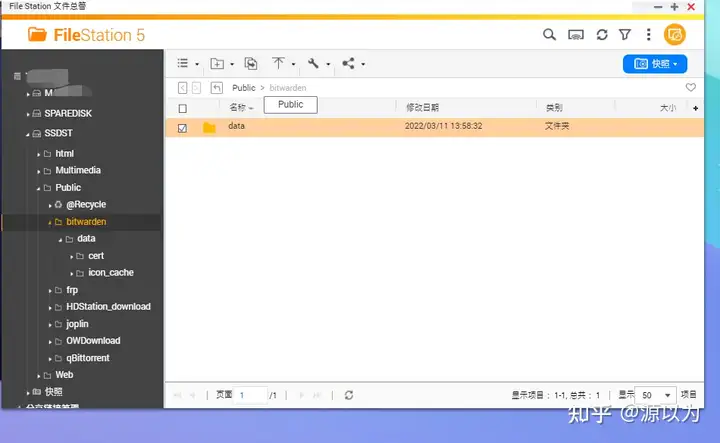This screenshot has width=720, height=443.
Task: Select cert folder in tree
Action: coord(96,256)
